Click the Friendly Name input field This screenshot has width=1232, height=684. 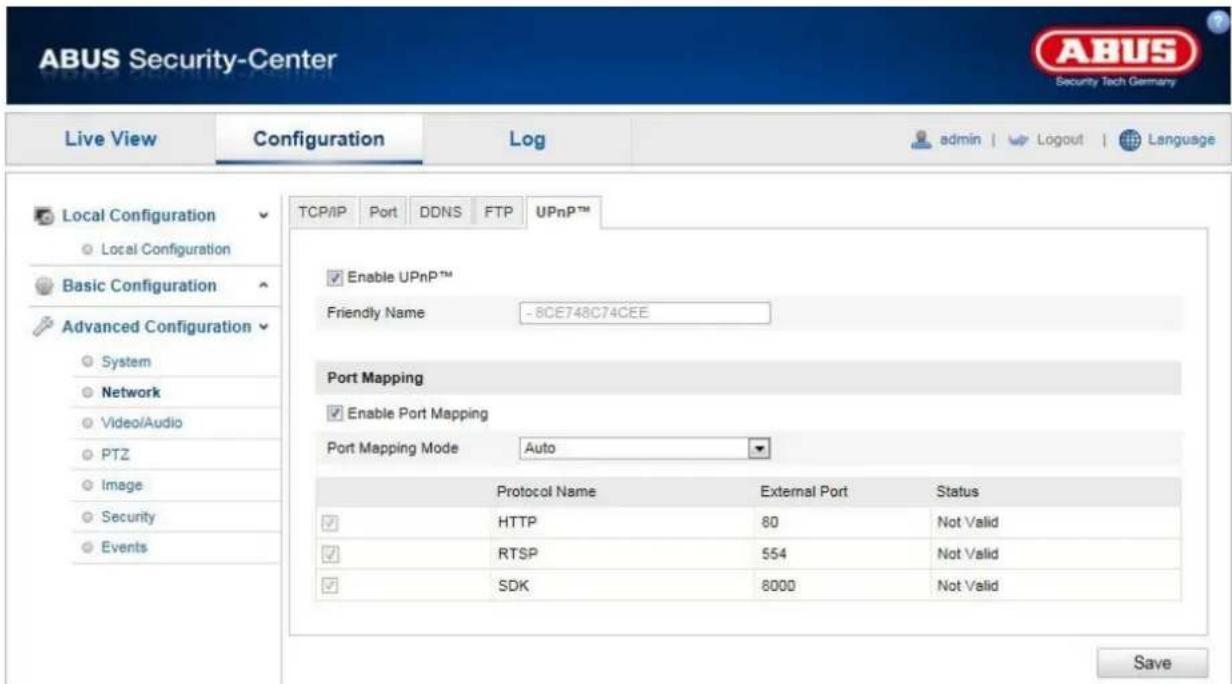(644, 313)
